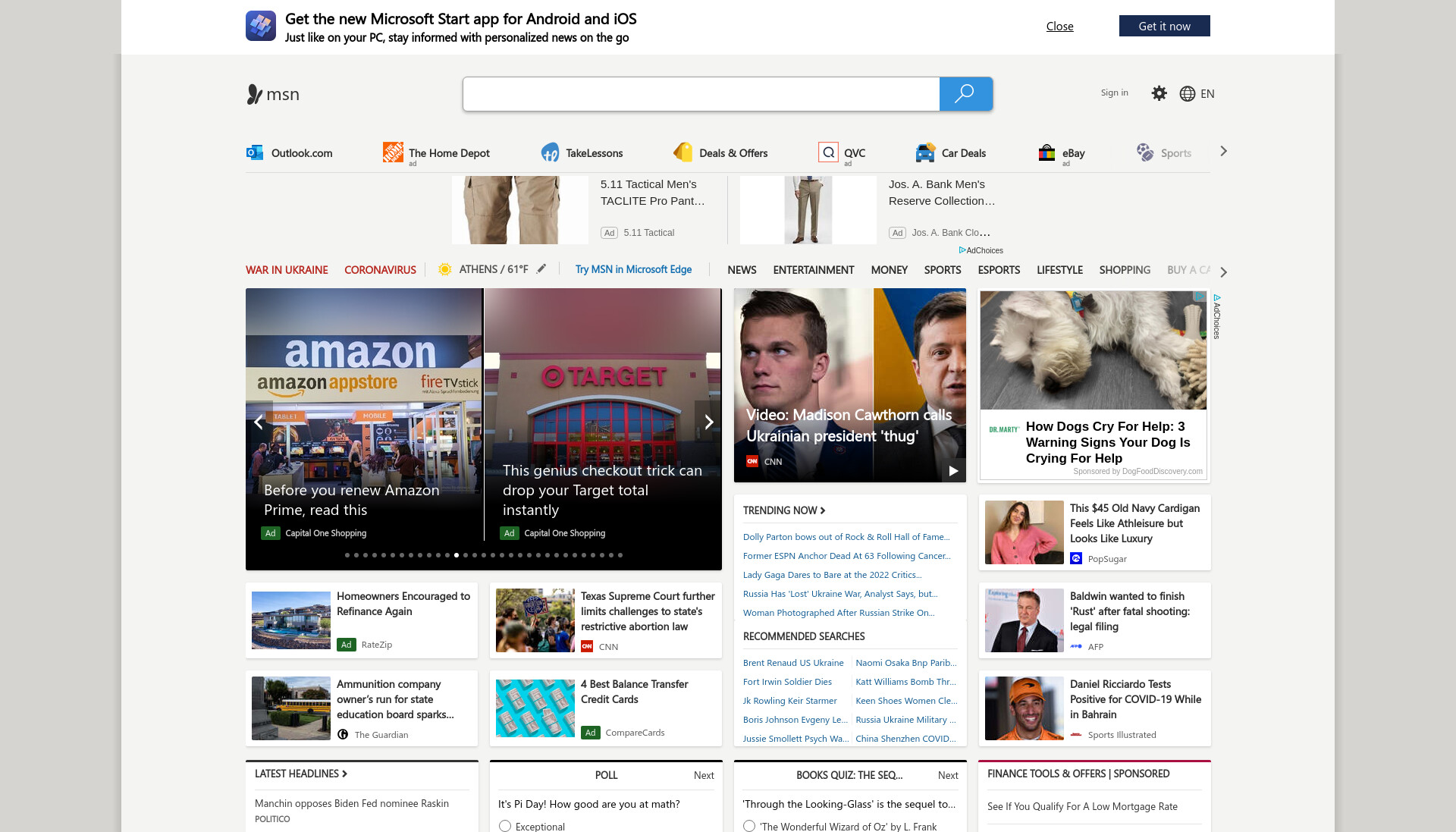Click the Sports Illustrated source icon

click(1076, 734)
